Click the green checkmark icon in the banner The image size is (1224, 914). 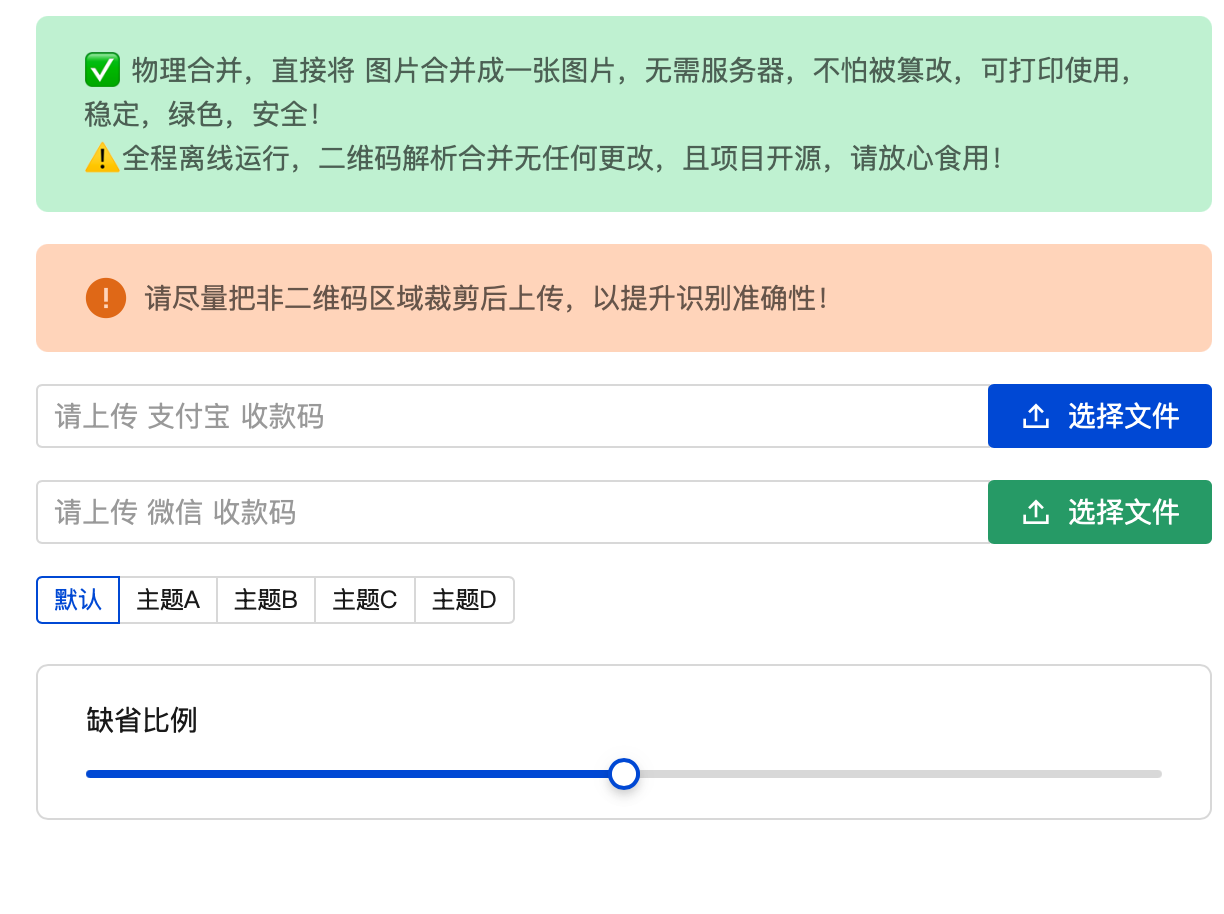pos(102,70)
